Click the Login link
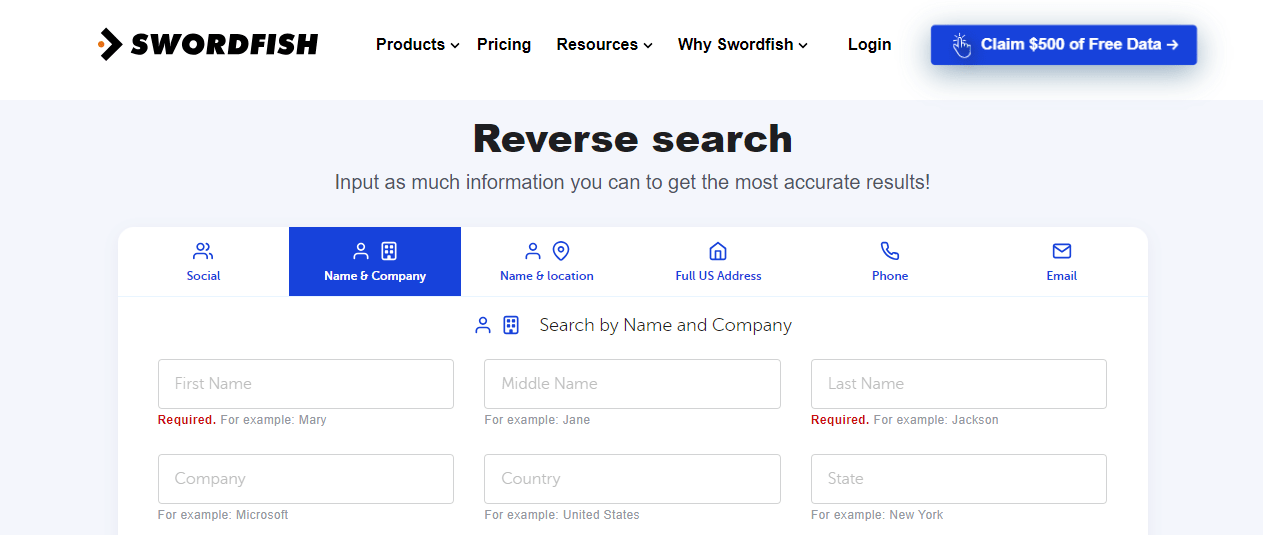This screenshot has width=1263, height=535. coord(869,45)
